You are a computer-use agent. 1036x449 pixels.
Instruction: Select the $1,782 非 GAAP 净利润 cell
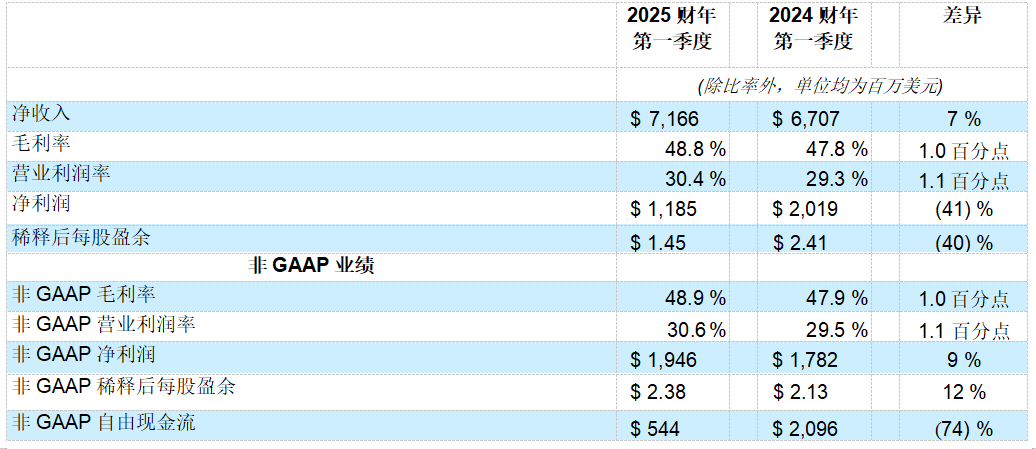(807, 359)
